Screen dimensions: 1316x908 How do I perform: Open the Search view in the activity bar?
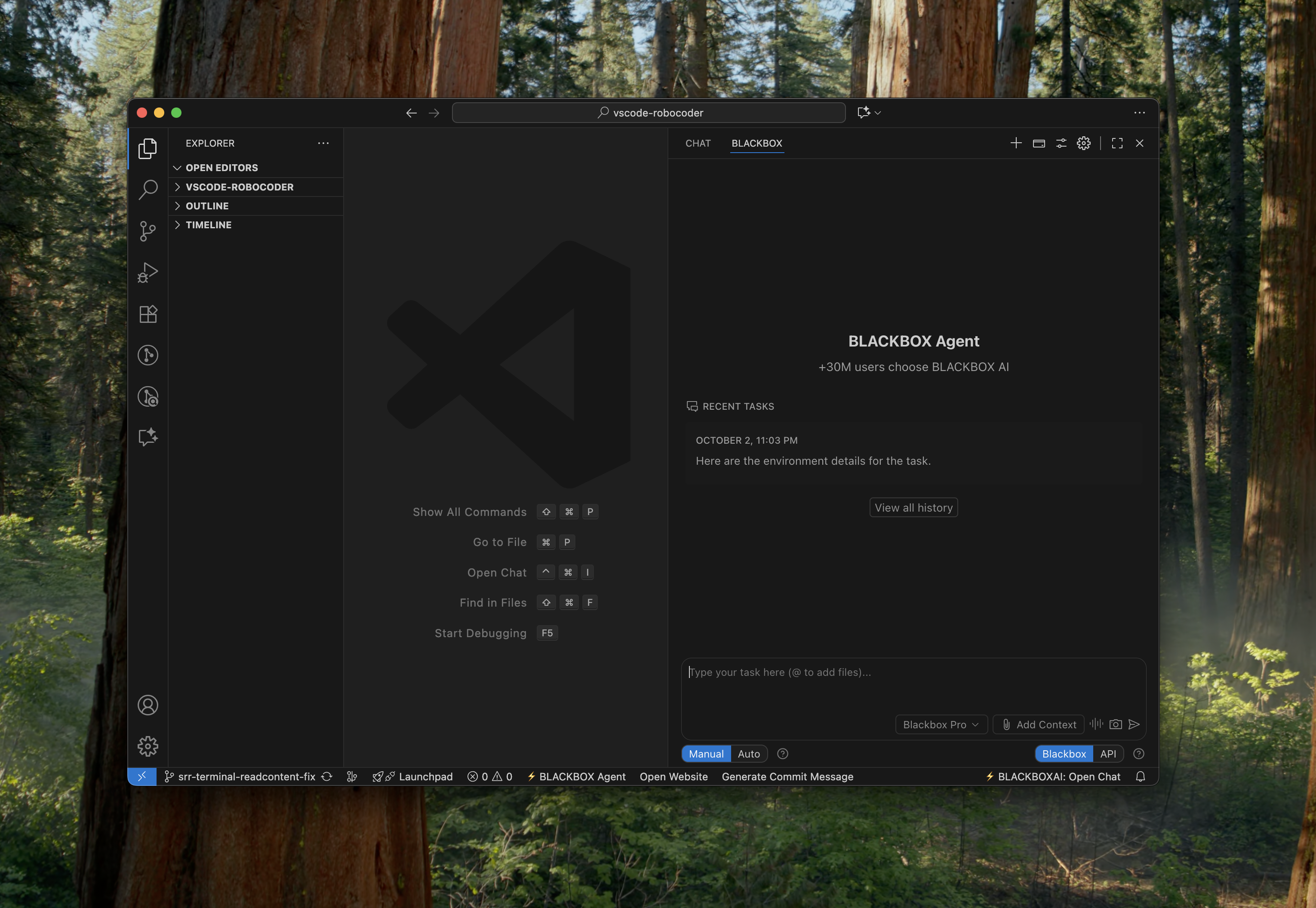tap(148, 190)
